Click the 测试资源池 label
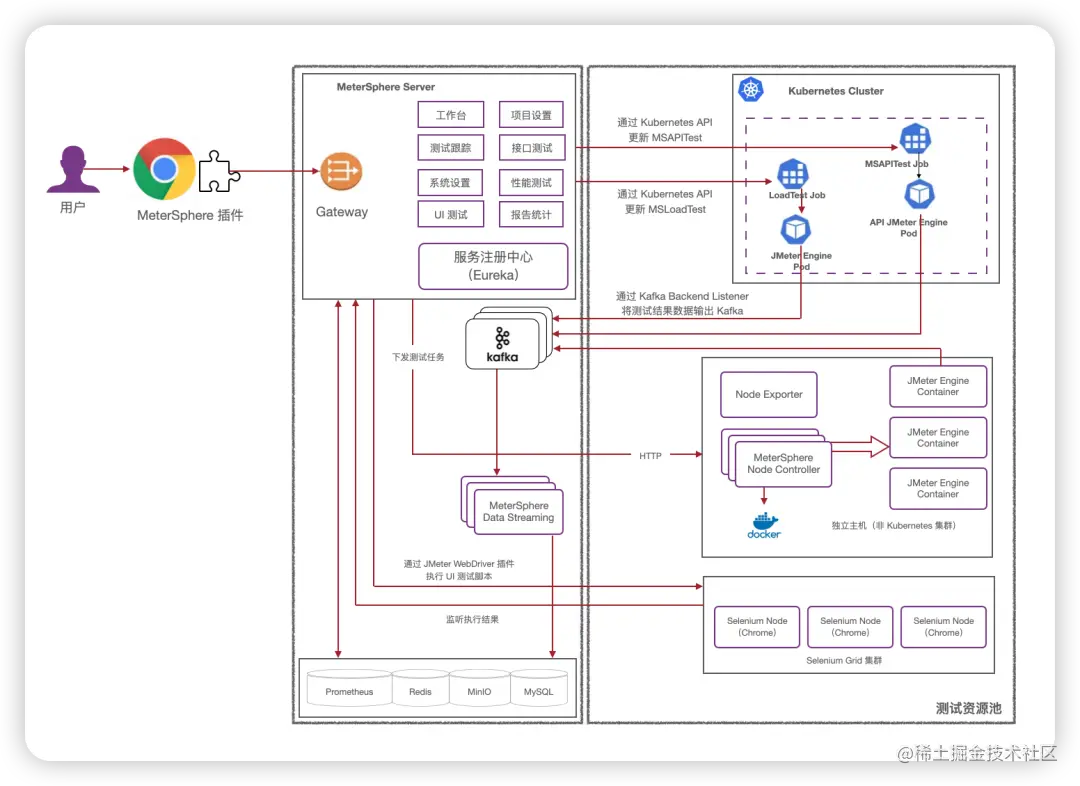The width and height of the screenshot is (1080, 786). coord(968,708)
